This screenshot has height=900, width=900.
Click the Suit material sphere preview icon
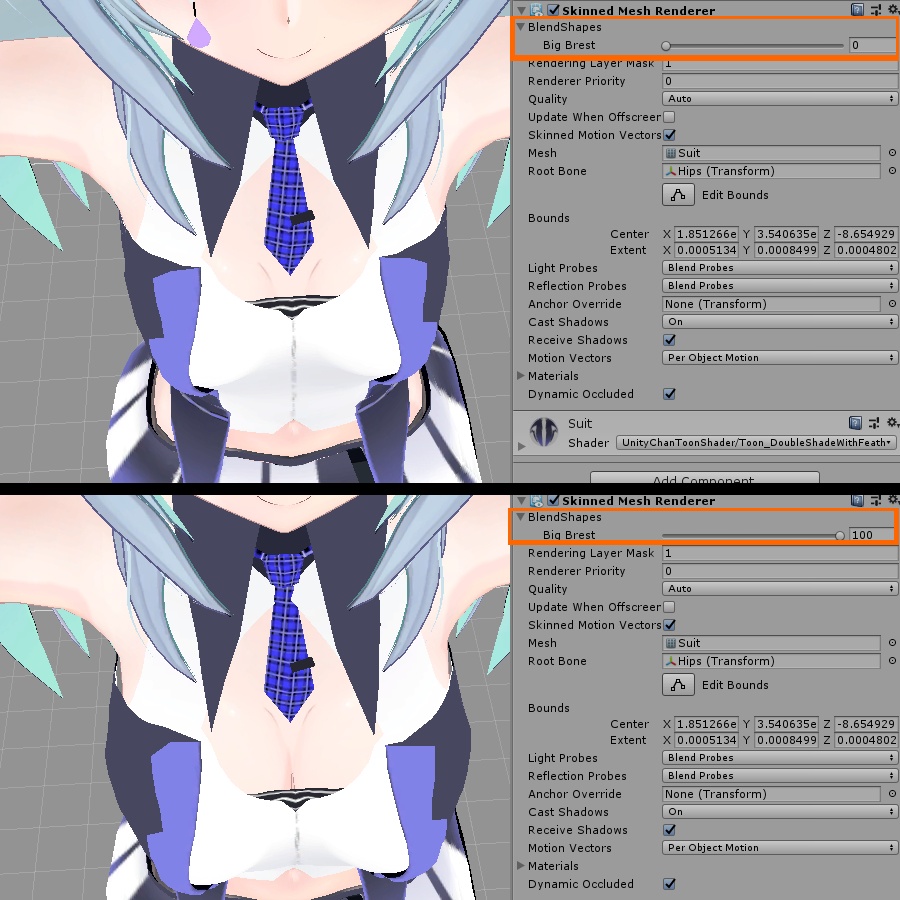click(x=544, y=430)
